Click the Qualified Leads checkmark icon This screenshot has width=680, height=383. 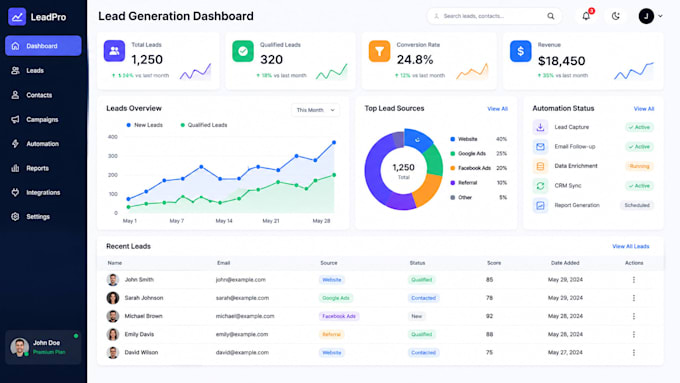pos(243,51)
